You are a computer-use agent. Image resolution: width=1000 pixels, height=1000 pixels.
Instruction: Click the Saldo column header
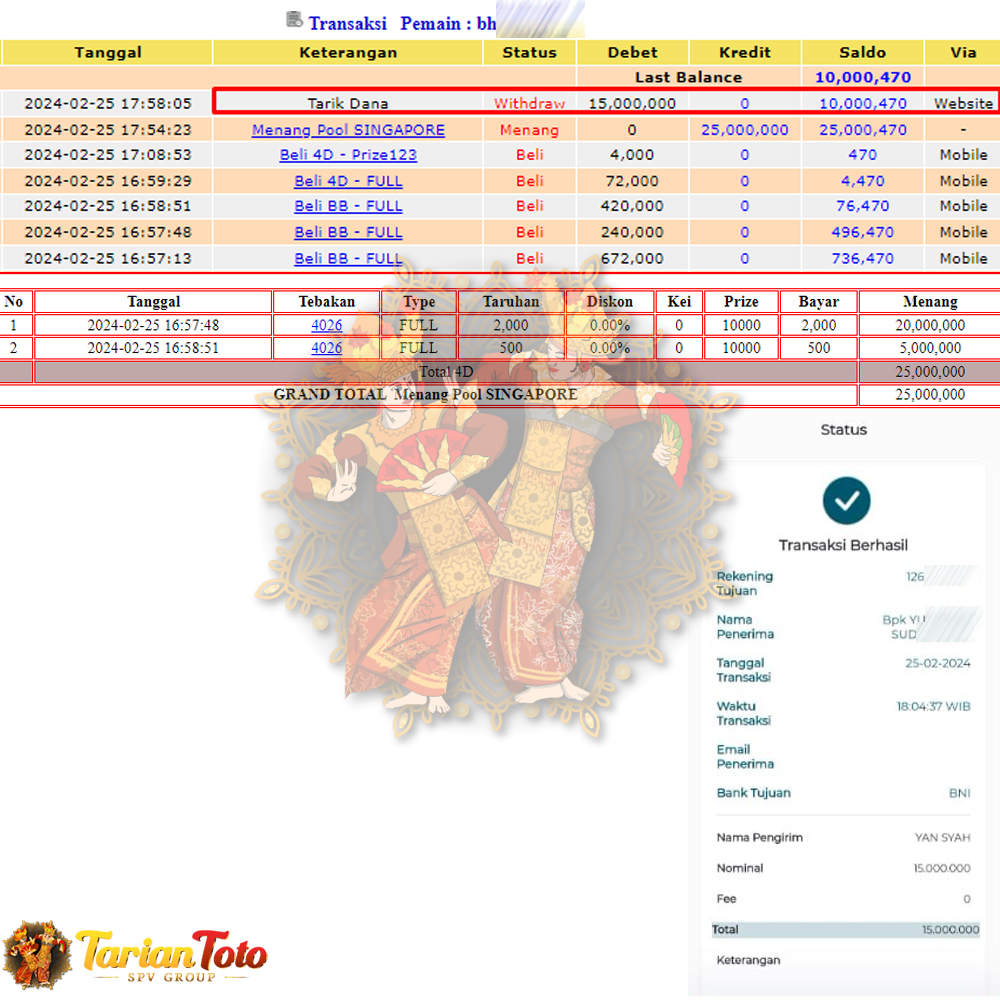(x=861, y=53)
